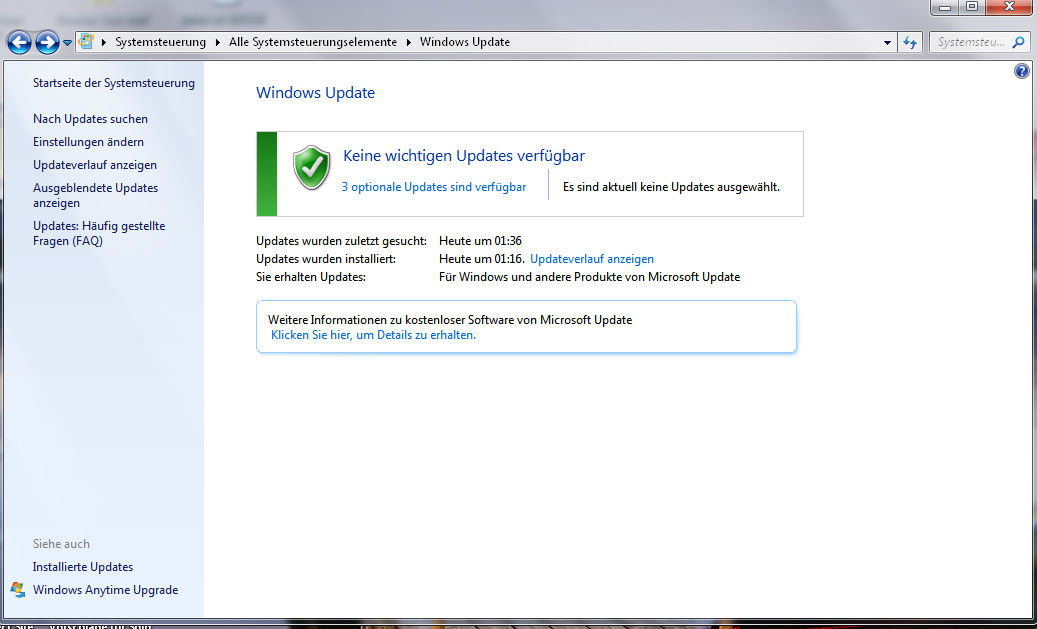Open the address bar history dropdown

(x=887, y=42)
